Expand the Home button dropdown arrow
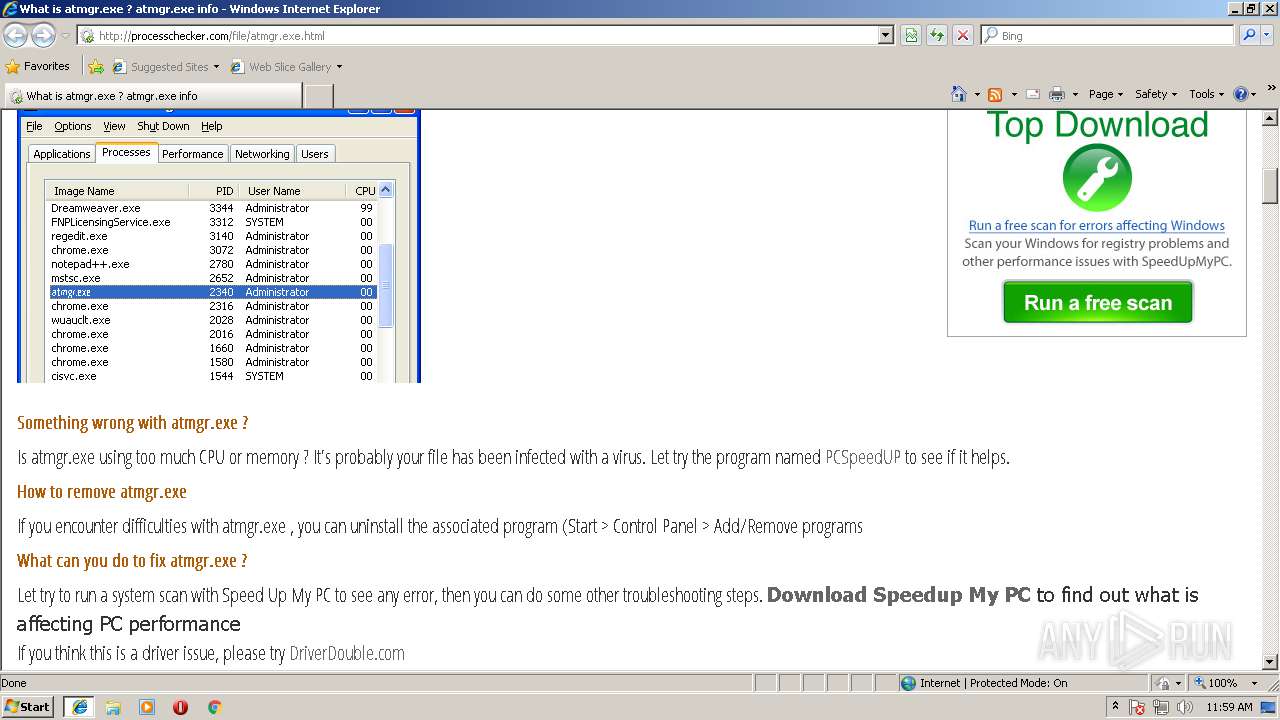The width and height of the screenshot is (1280, 720). 977,94
